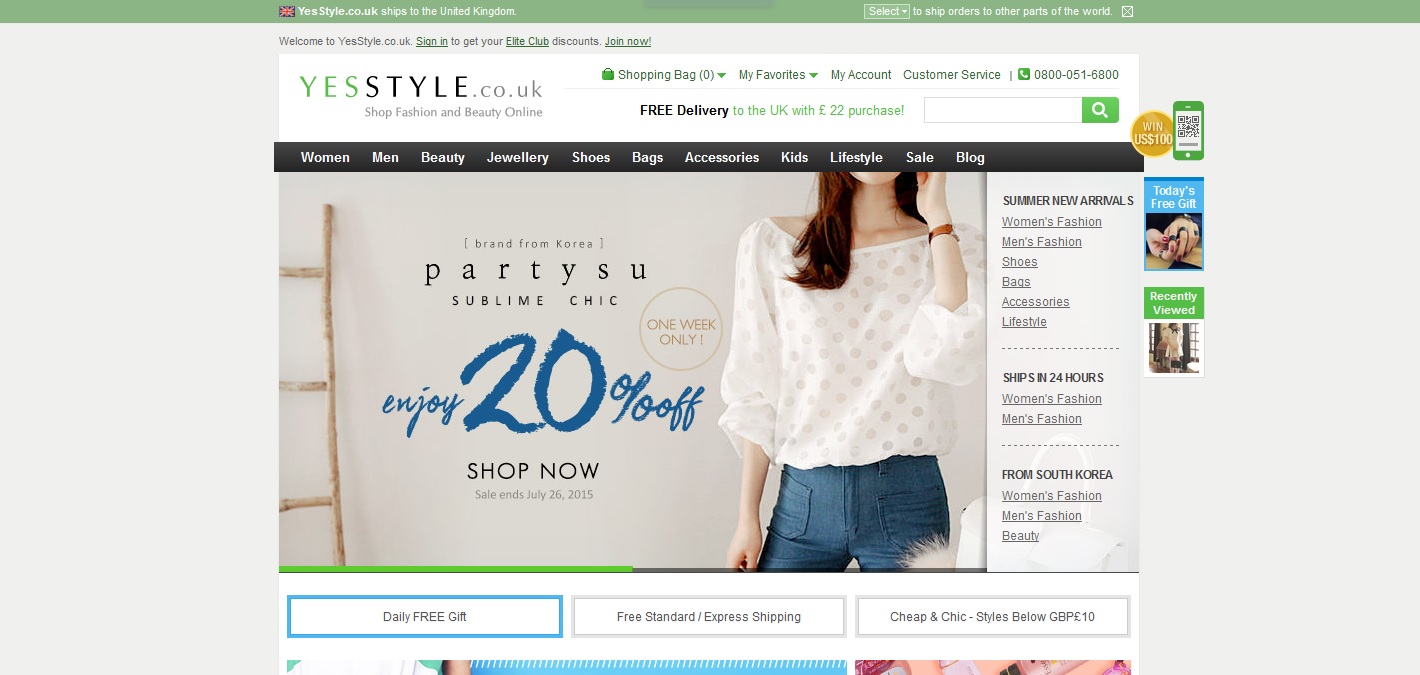
Task: Click the UK flag icon in top bar
Action: tap(286, 12)
